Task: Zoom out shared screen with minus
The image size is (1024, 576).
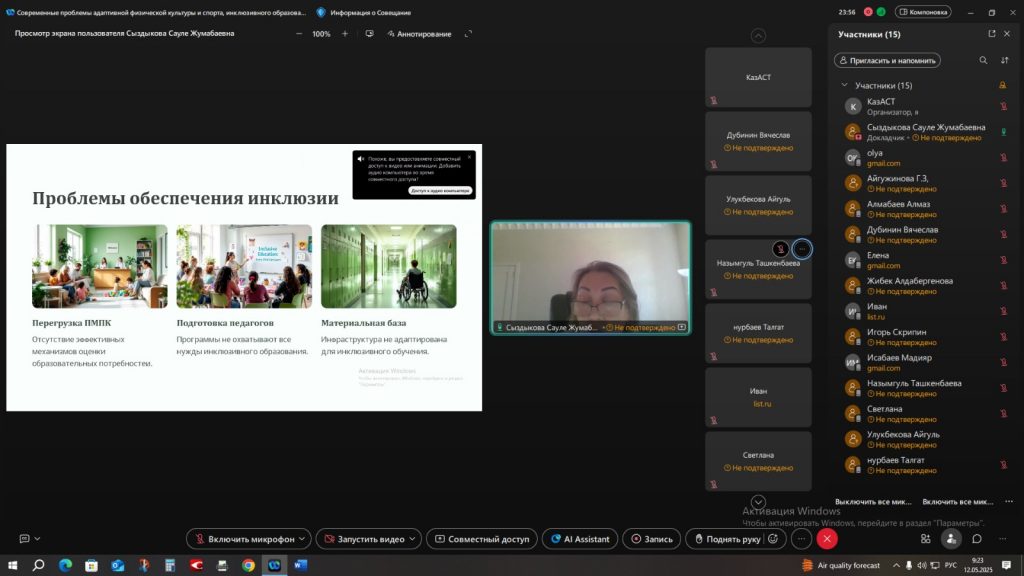Action: click(x=299, y=33)
